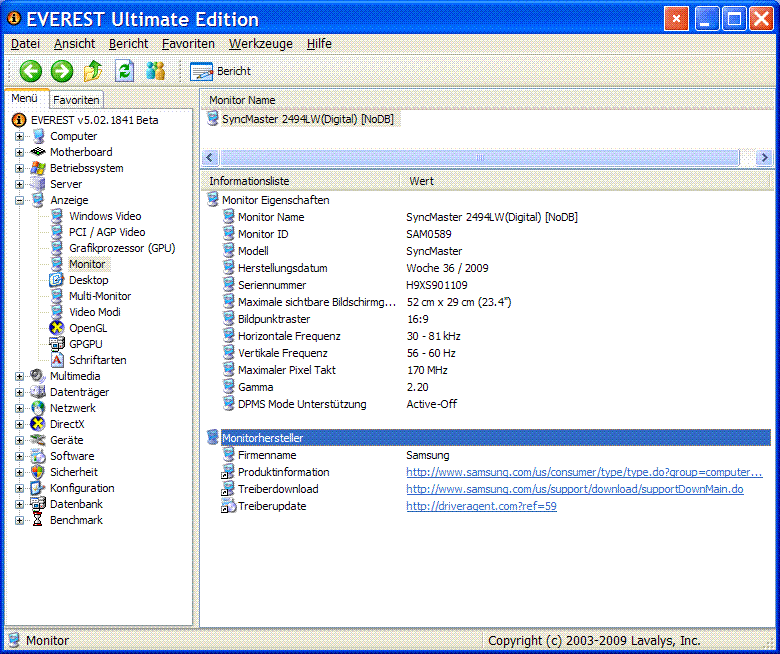
Task: Click the orange X button in title bar
Action: pos(676,19)
